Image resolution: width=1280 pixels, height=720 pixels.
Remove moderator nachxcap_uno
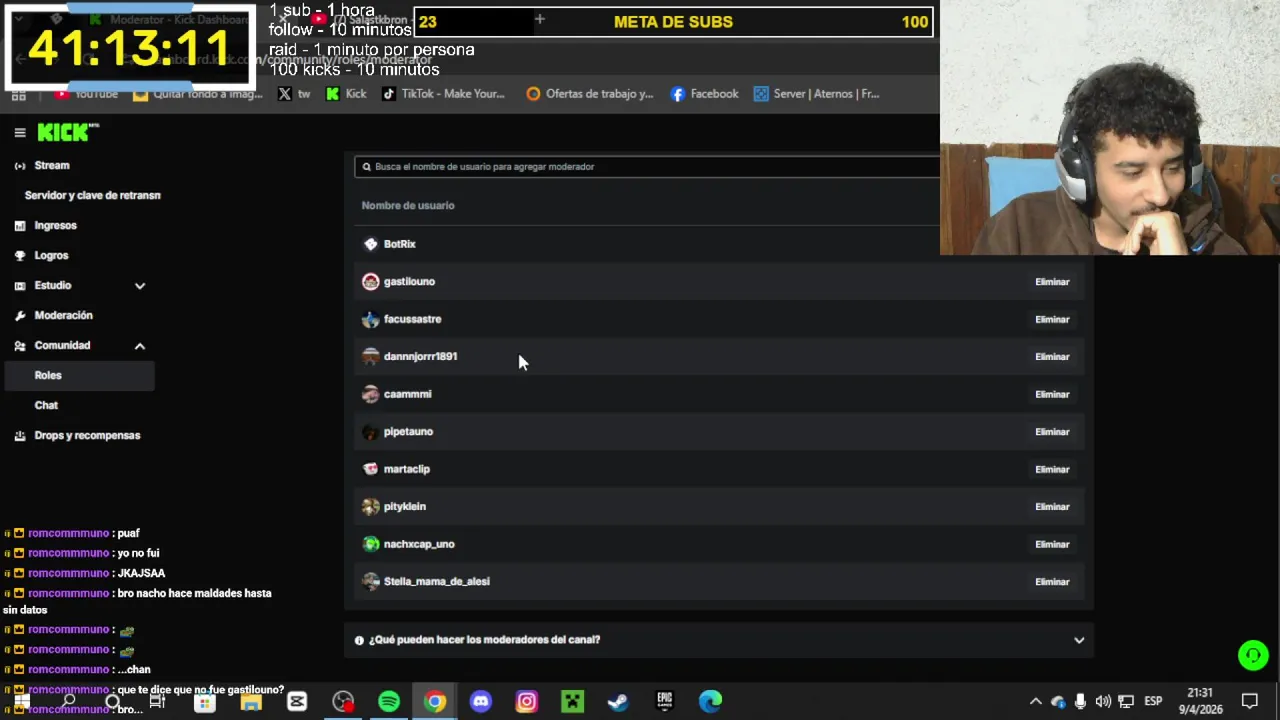1052,544
